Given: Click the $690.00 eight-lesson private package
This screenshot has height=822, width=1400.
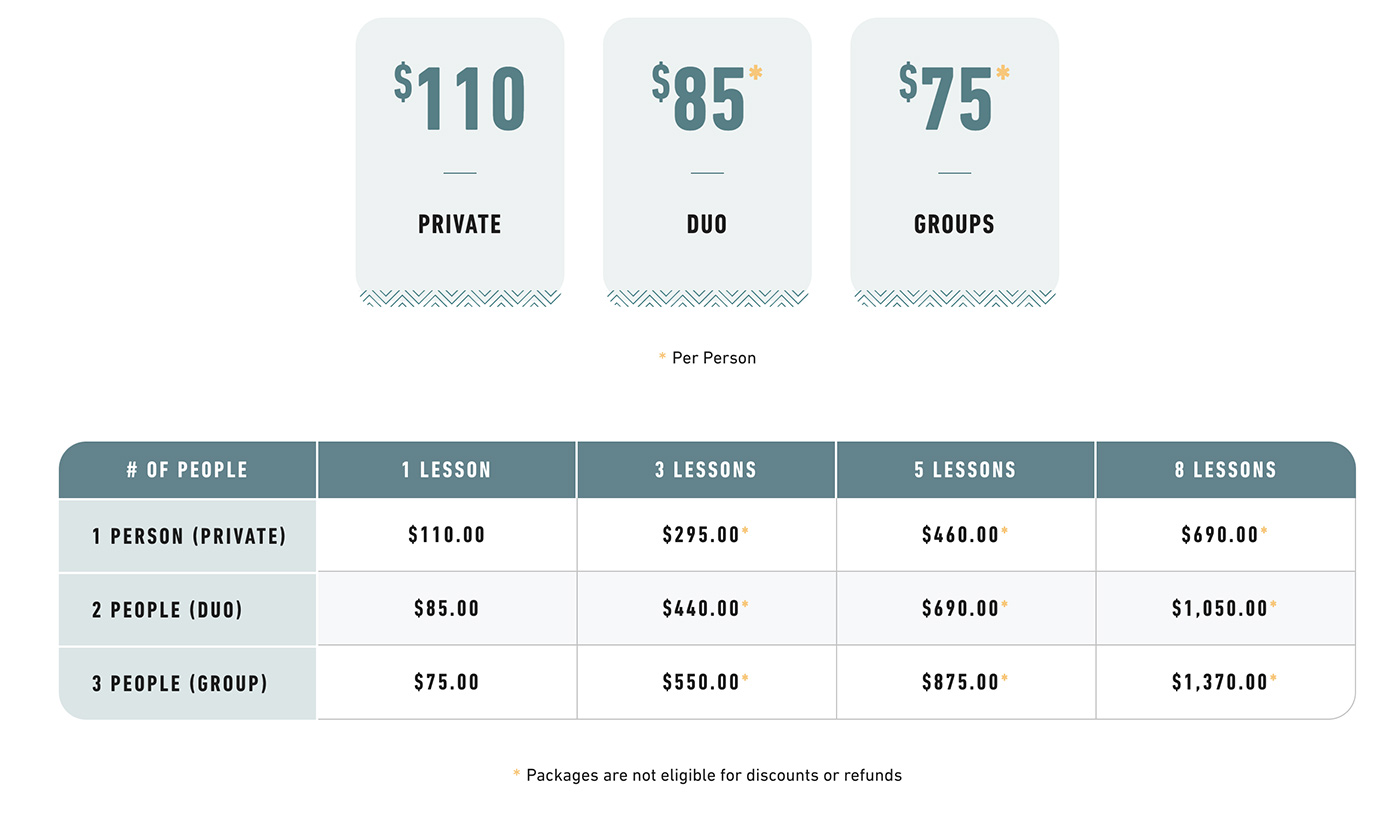Looking at the screenshot, I should click(1220, 535).
